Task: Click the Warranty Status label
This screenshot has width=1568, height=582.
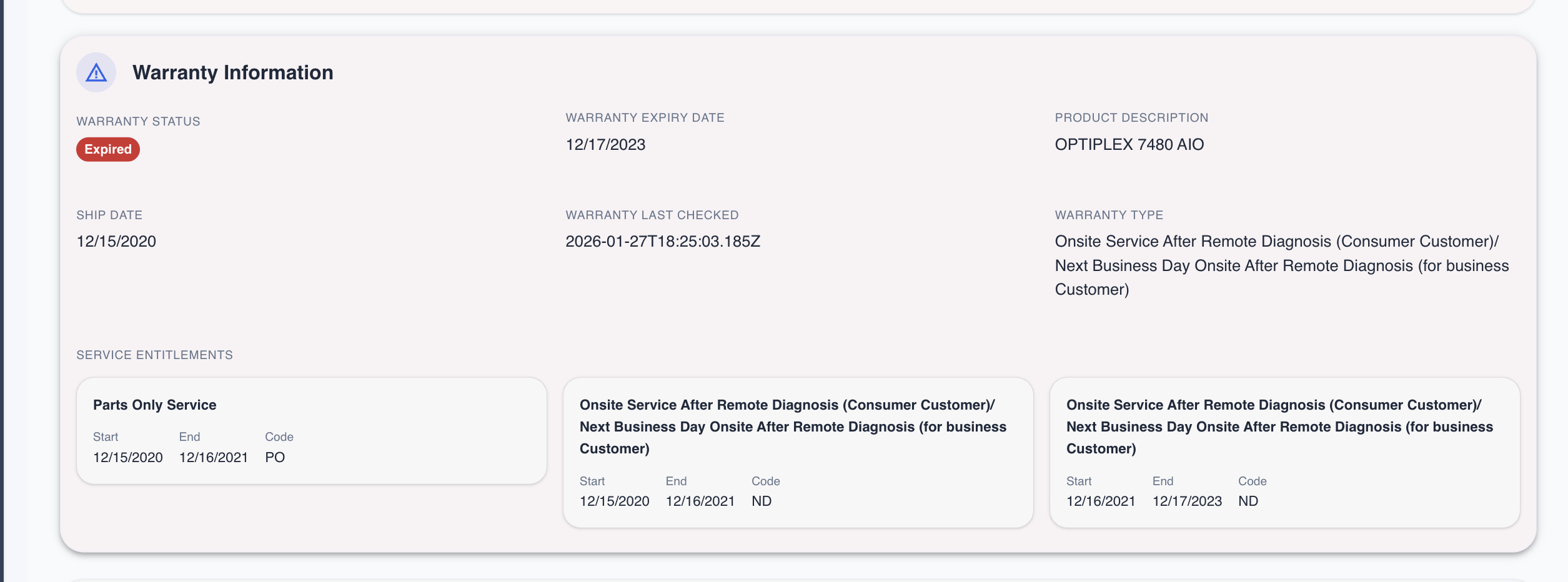Action: tap(138, 121)
